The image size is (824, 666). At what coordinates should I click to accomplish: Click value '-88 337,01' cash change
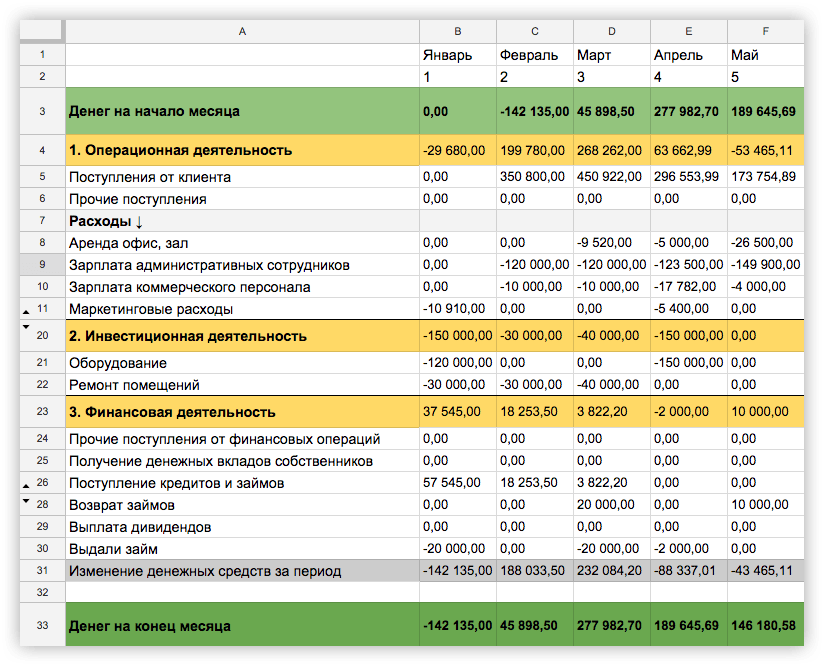point(689,571)
